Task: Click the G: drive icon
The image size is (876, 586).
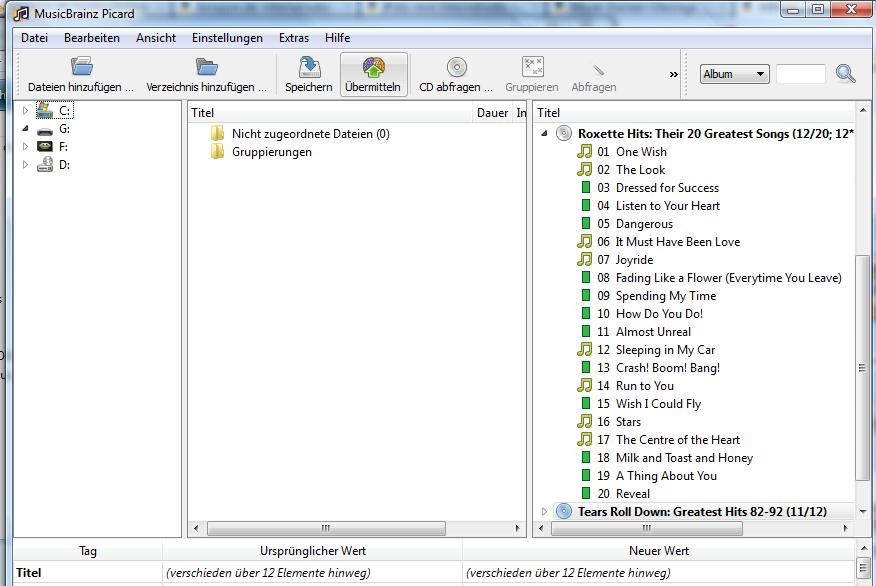Action: 45,131
